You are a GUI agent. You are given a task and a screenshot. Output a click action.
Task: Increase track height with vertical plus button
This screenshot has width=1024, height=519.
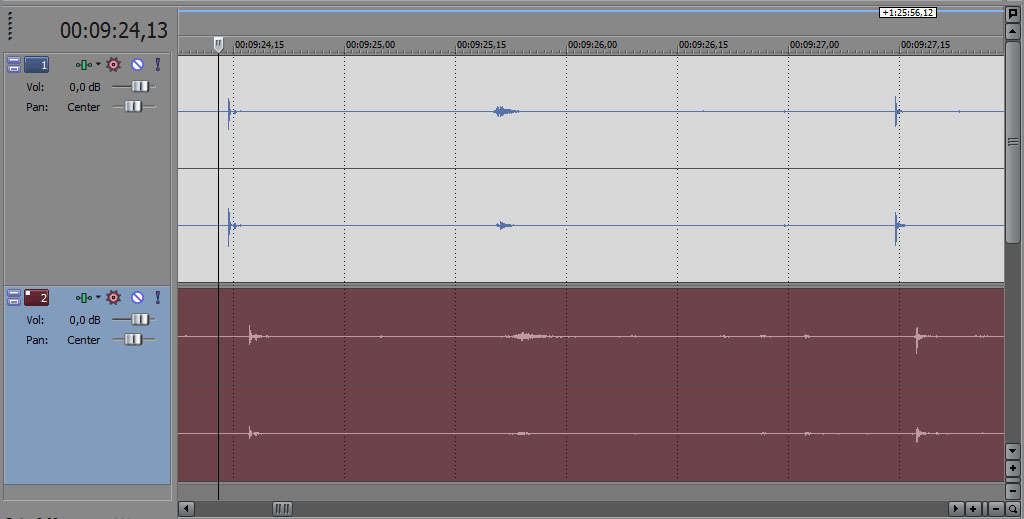point(1013,468)
